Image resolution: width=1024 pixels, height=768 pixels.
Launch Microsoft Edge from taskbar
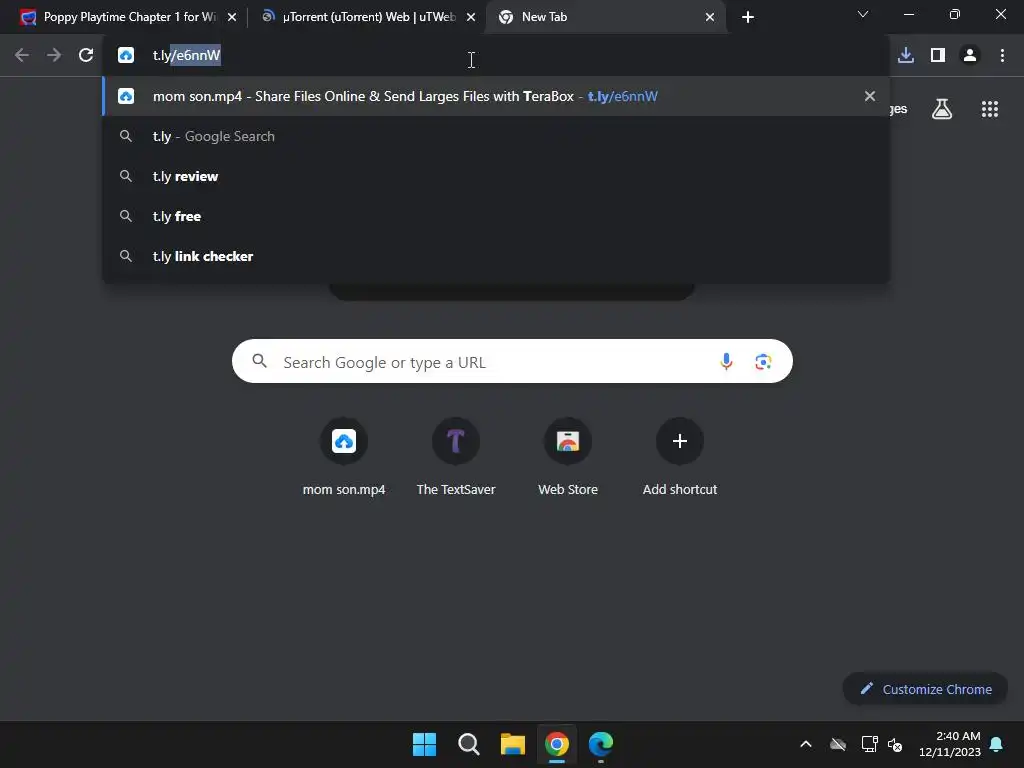tap(601, 744)
